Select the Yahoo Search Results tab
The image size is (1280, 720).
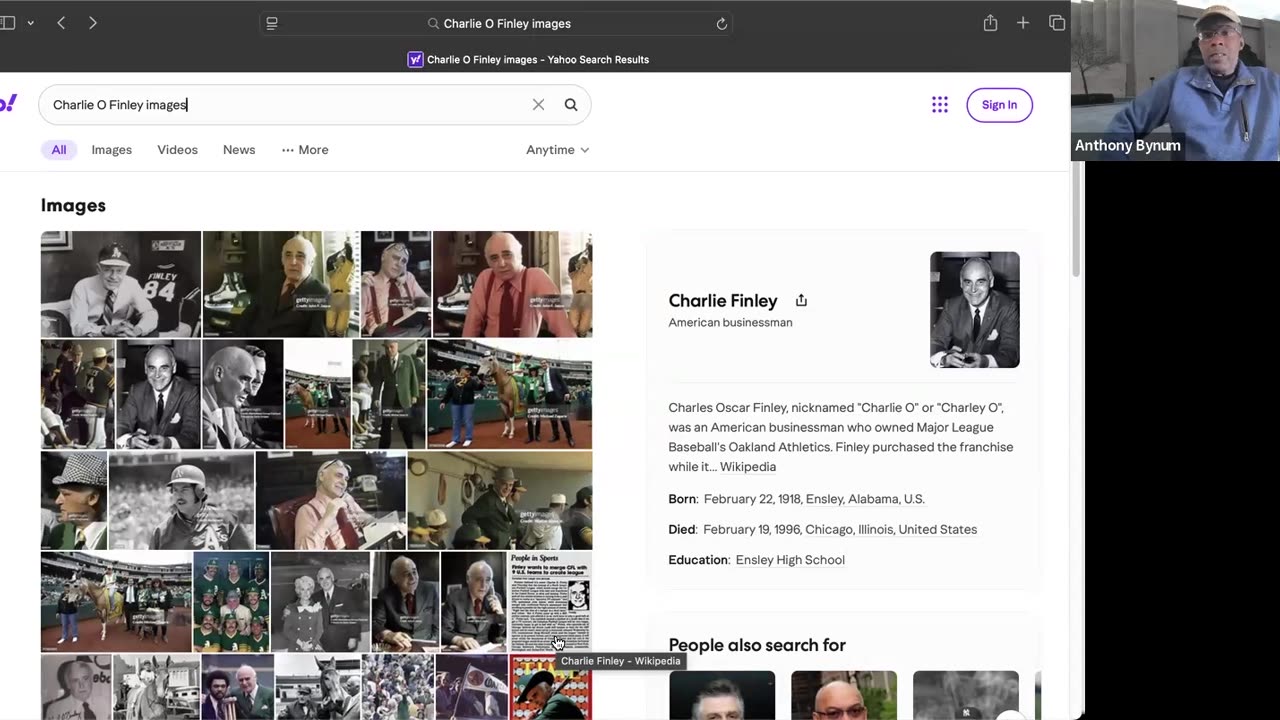pos(528,59)
